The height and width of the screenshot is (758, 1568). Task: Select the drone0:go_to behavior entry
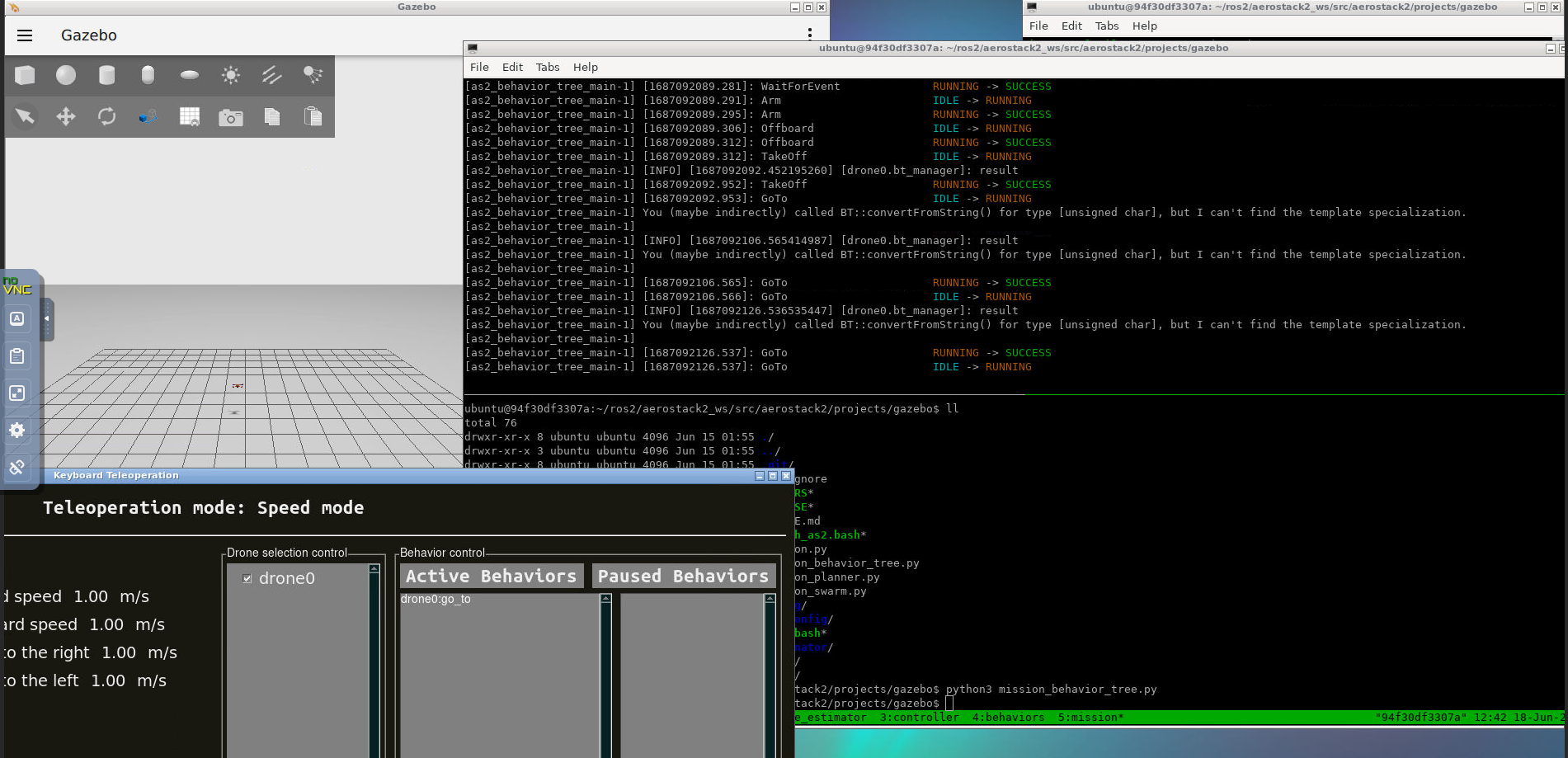[436, 600]
